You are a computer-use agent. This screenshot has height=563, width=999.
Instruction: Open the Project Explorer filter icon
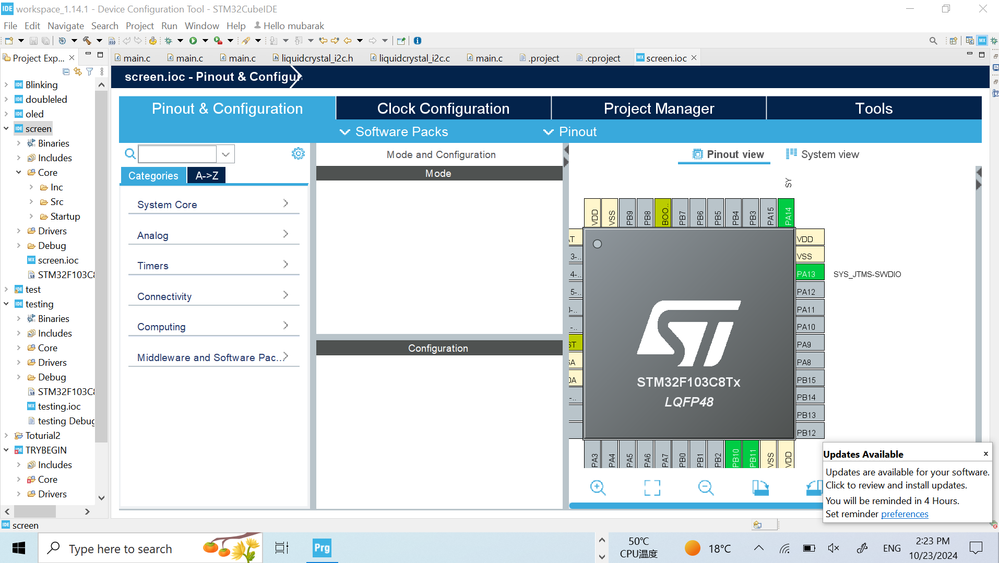point(90,71)
